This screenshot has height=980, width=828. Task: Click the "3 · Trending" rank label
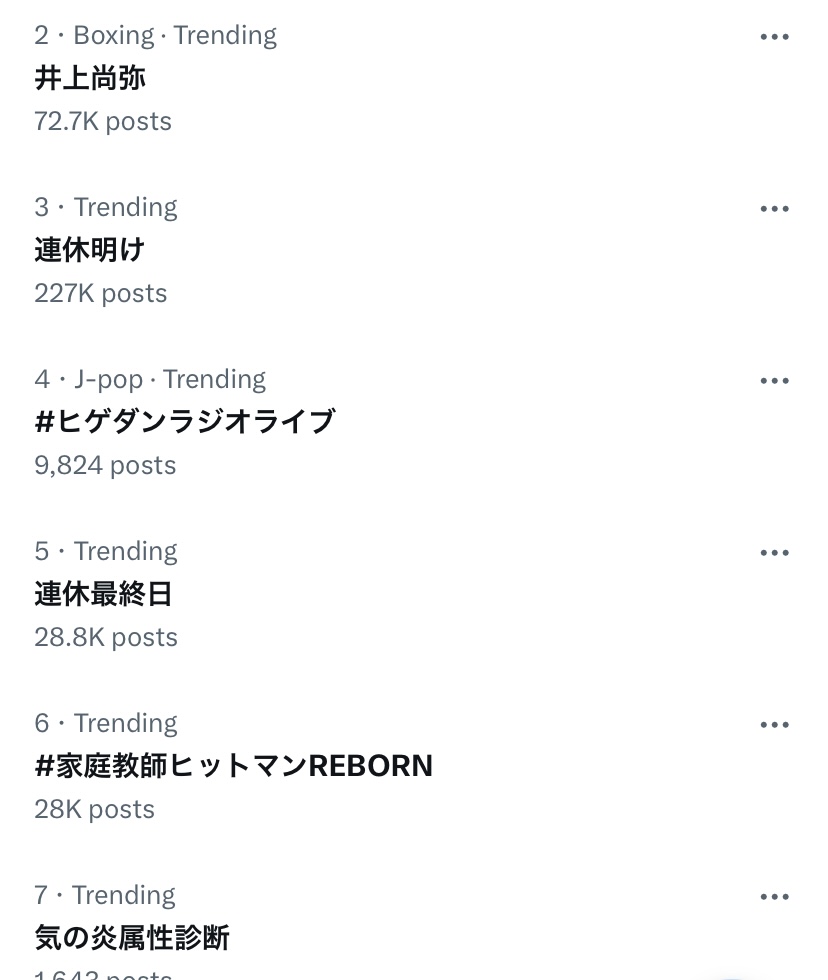tap(105, 208)
